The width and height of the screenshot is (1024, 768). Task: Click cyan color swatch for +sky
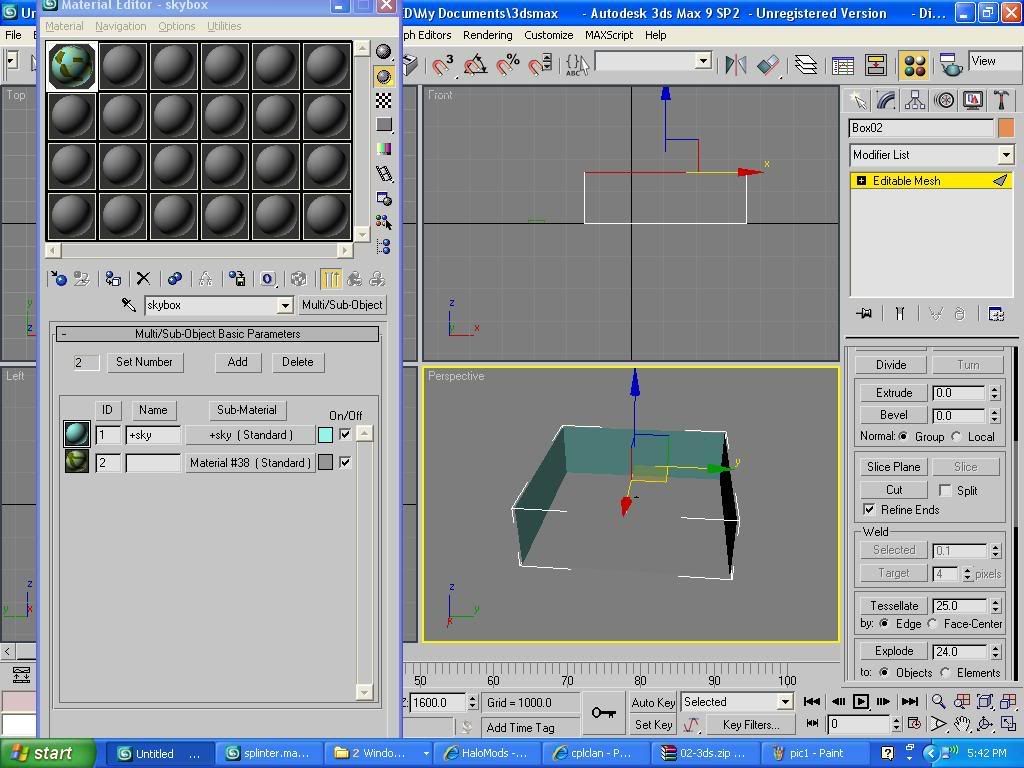(325, 434)
